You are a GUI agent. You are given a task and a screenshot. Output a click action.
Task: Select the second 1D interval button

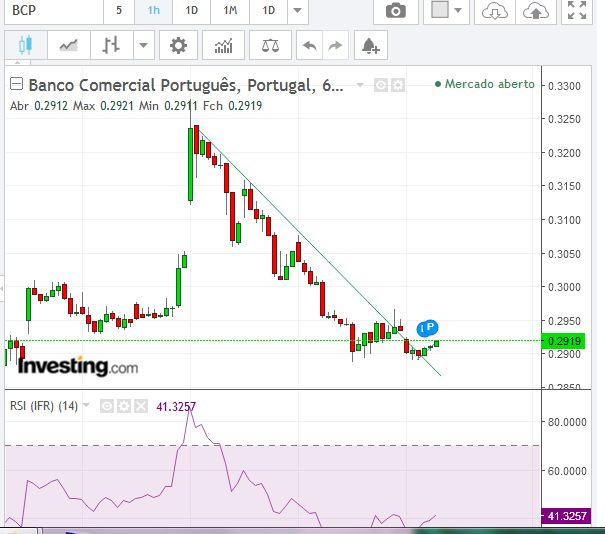pos(269,10)
